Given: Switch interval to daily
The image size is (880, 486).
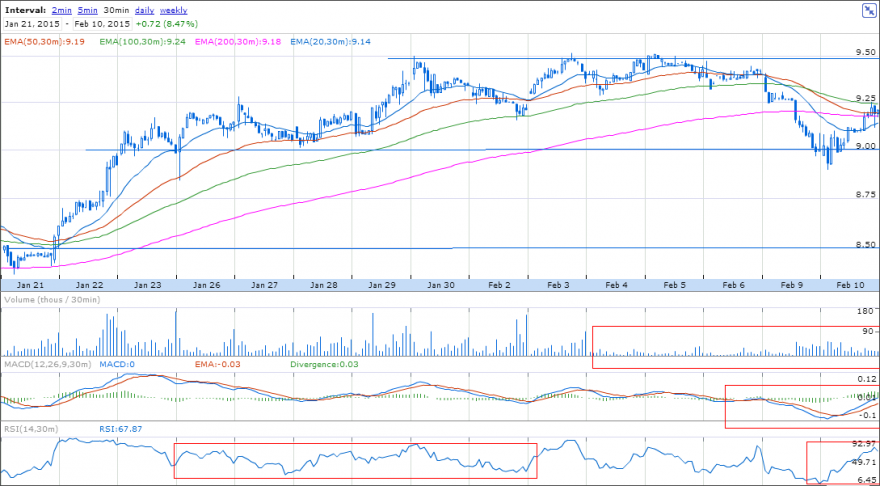Looking at the screenshot, I should (144, 11).
